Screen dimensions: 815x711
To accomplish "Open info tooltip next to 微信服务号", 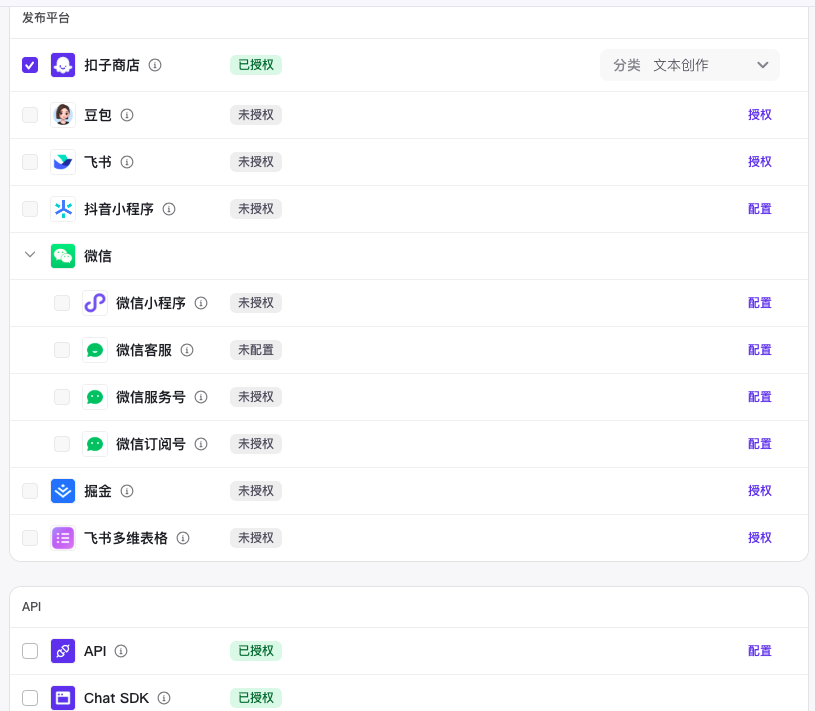I will pyautogui.click(x=201, y=397).
